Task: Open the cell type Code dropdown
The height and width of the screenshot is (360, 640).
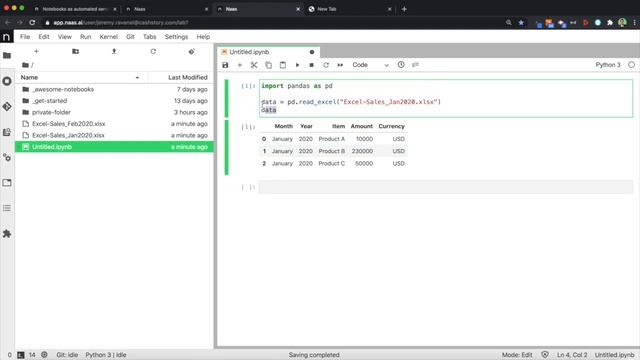Action: (x=370, y=65)
